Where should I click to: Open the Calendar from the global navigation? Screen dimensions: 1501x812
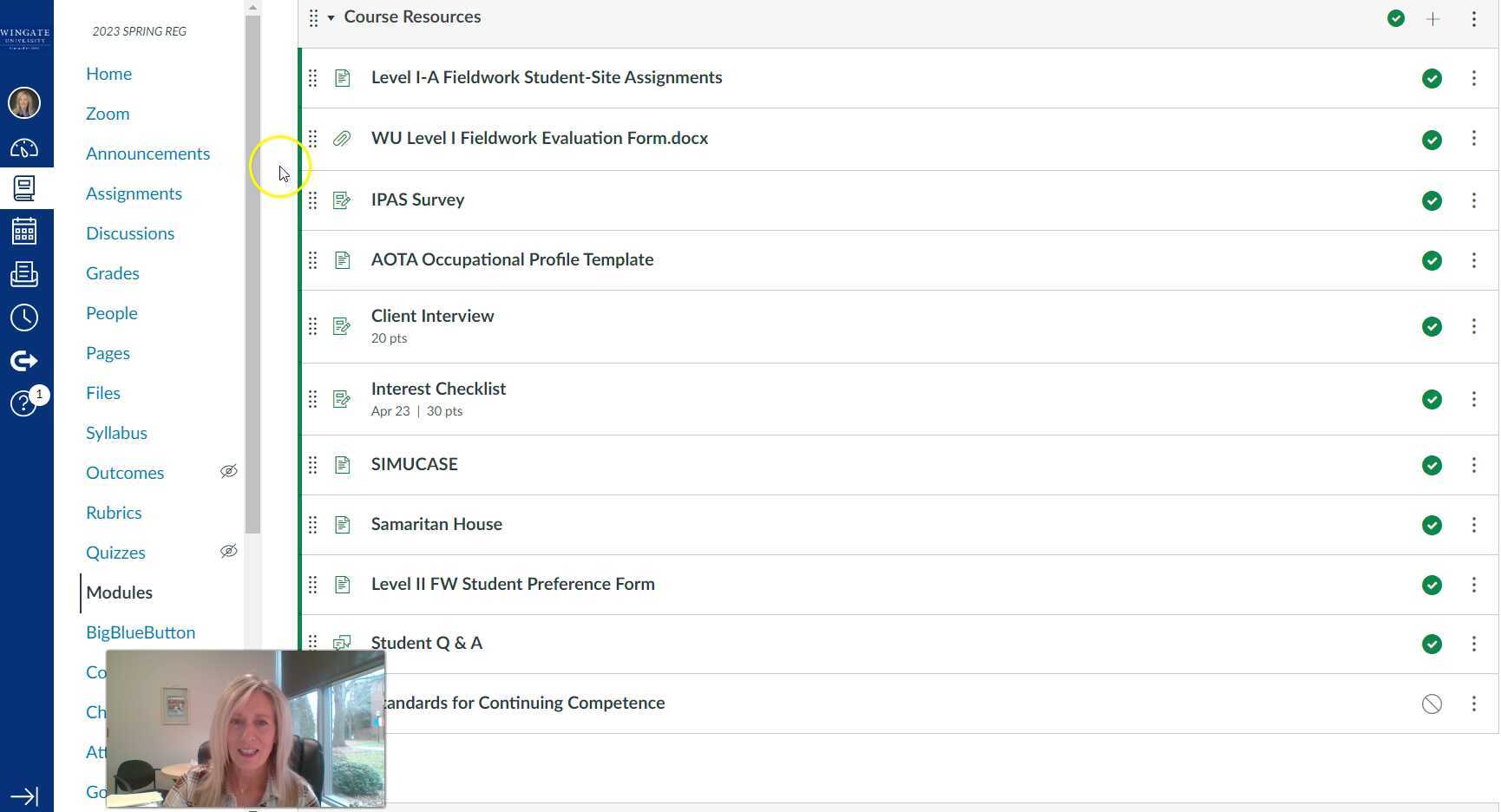24,231
